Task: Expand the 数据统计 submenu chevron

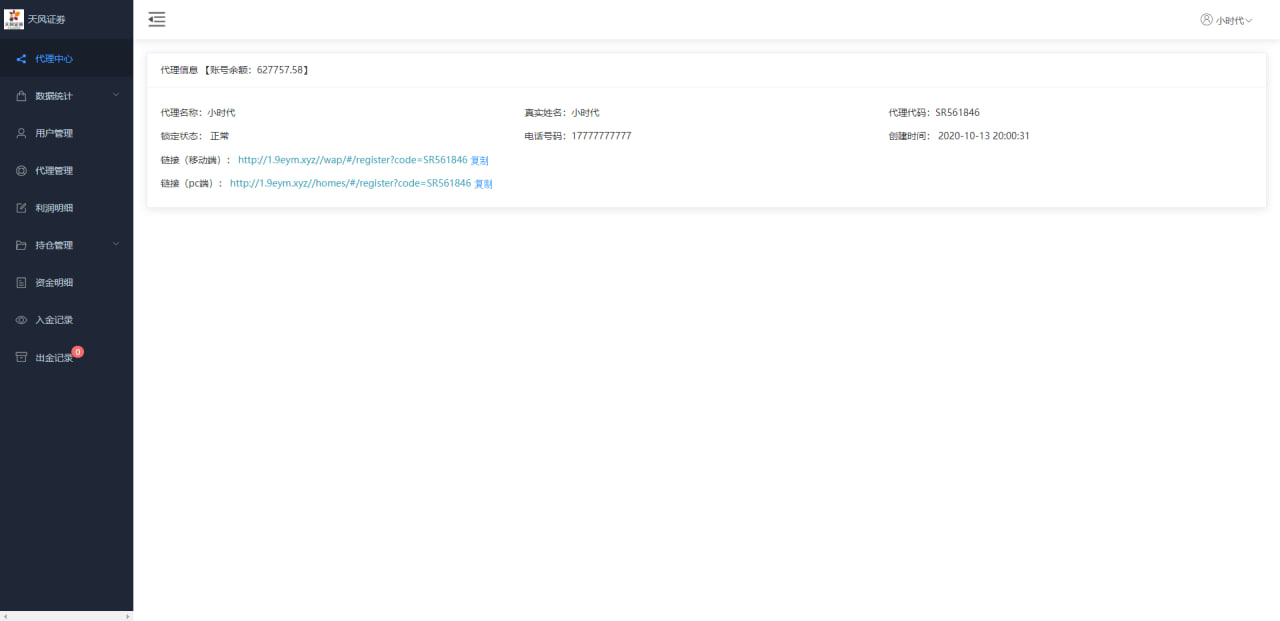Action: pos(116,95)
